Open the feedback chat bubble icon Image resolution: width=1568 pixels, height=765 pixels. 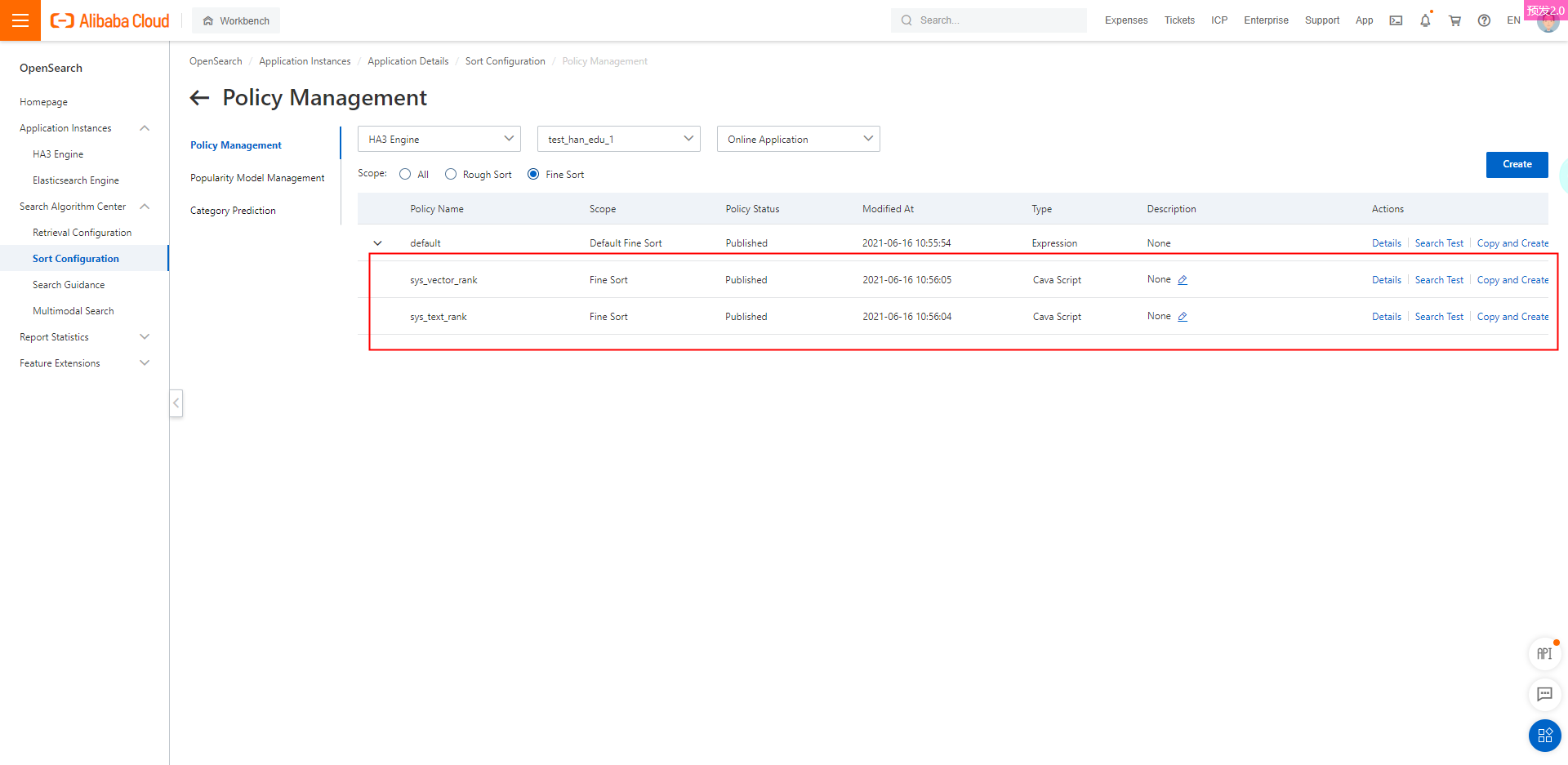(1544, 694)
